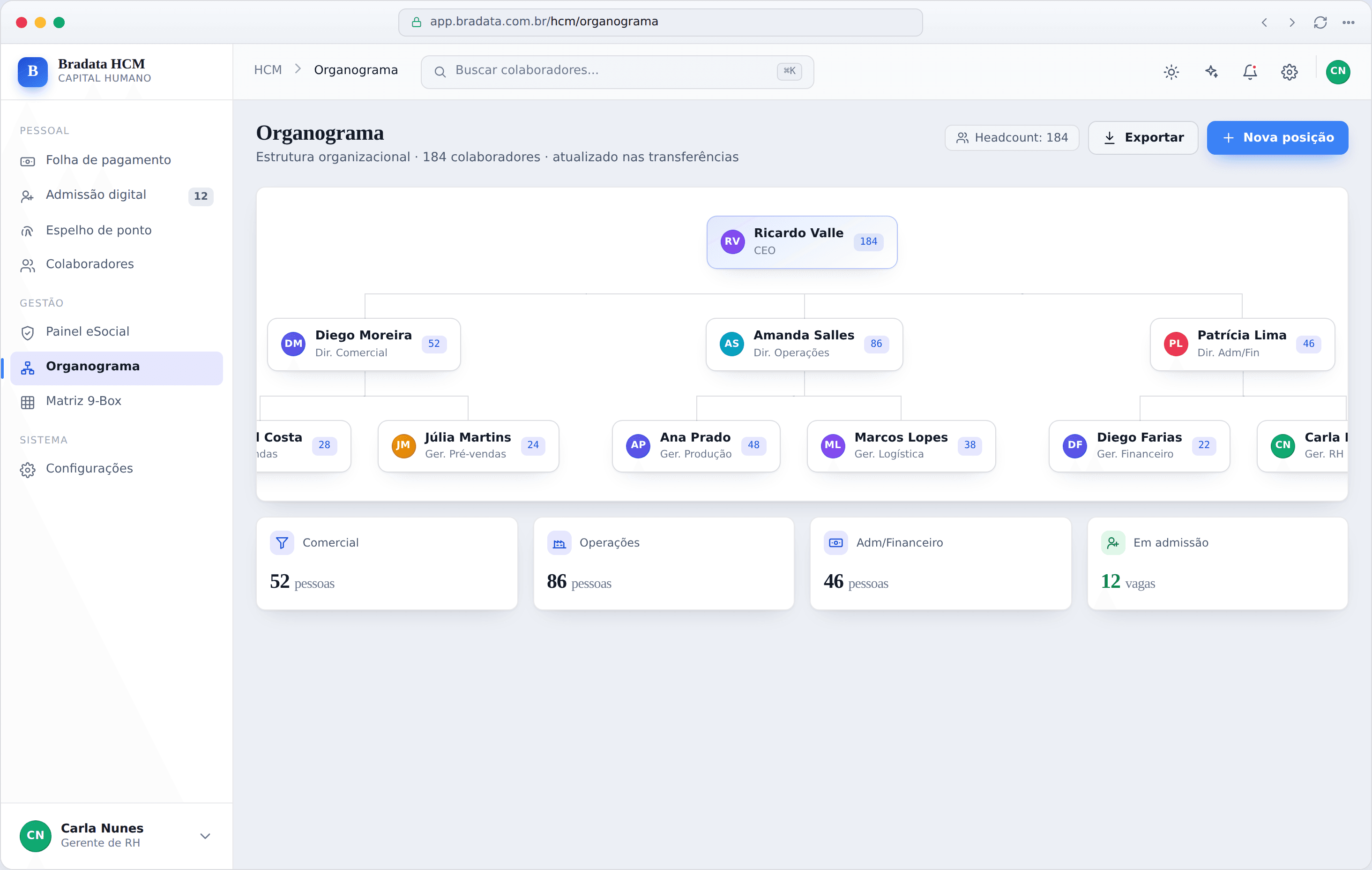Open the Comercial 52 pessoas card
Viewport: 1372px width, 870px height.
pyautogui.click(x=387, y=564)
